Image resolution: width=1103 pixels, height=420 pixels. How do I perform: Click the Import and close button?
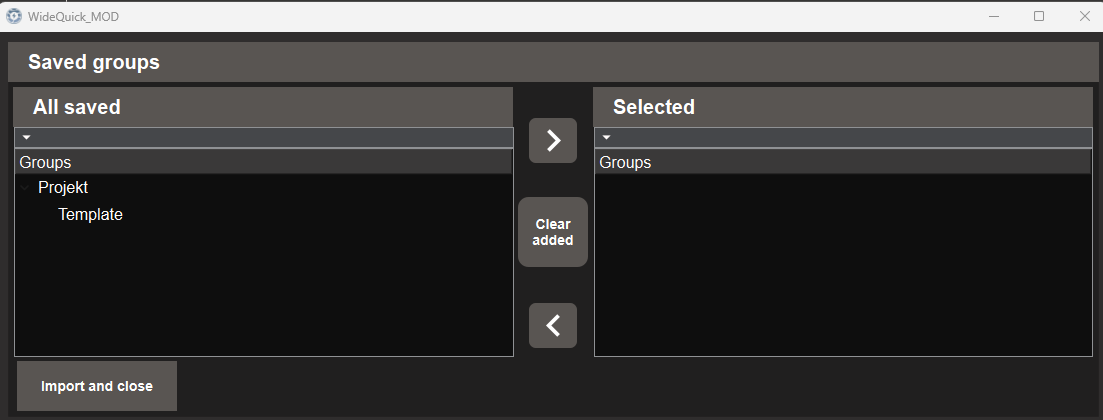pyautogui.click(x=97, y=386)
